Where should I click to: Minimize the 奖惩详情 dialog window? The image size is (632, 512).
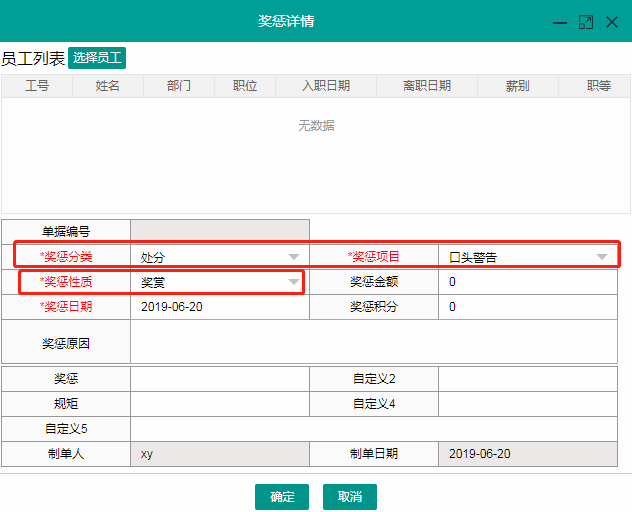click(x=561, y=22)
